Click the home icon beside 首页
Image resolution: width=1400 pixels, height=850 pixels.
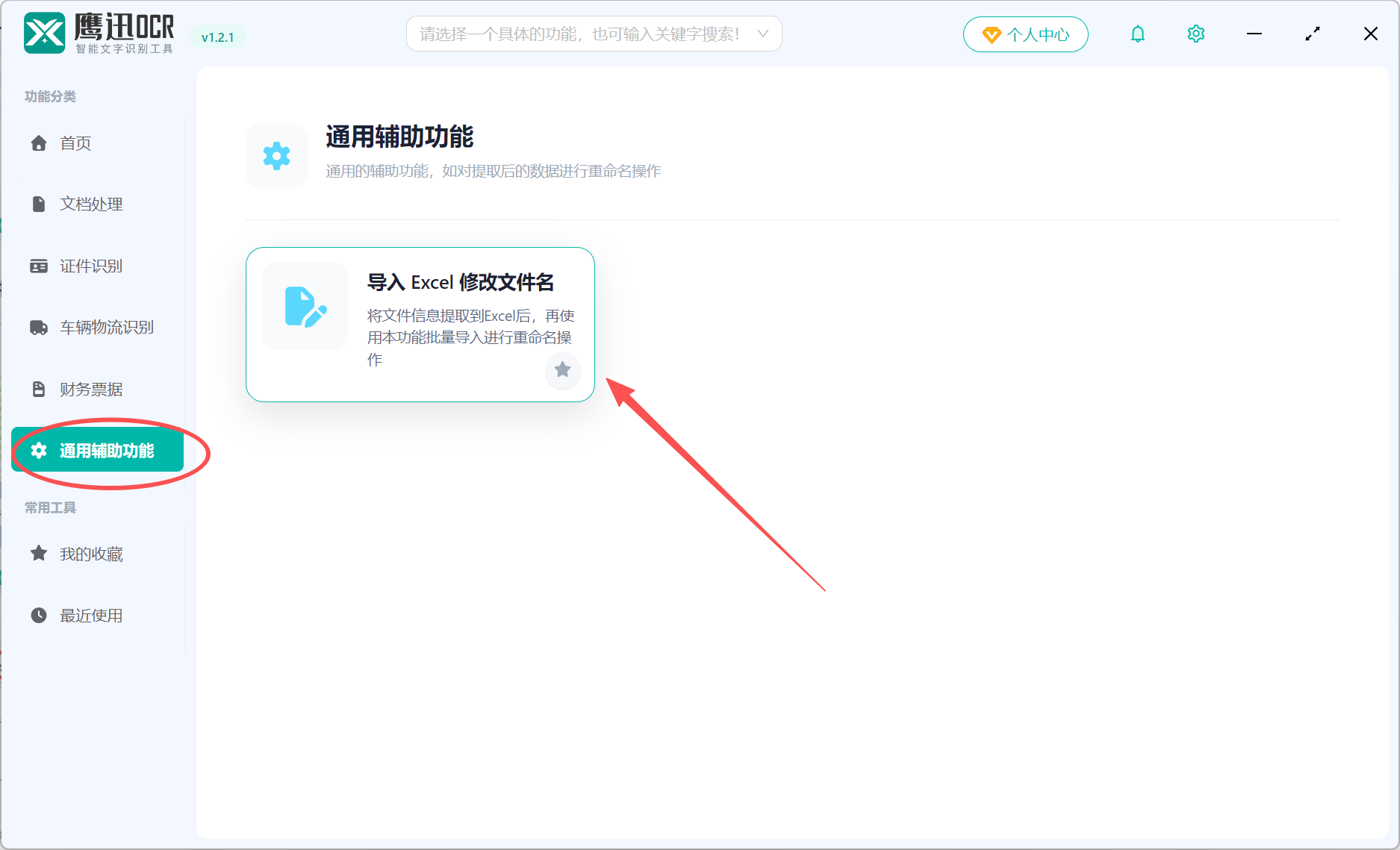(39, 143)
